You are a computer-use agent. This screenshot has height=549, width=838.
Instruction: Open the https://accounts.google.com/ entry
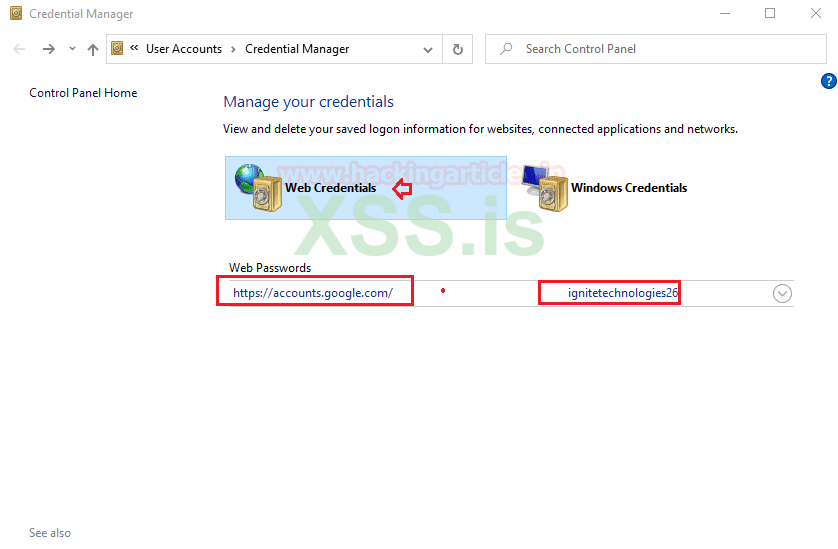313,293
